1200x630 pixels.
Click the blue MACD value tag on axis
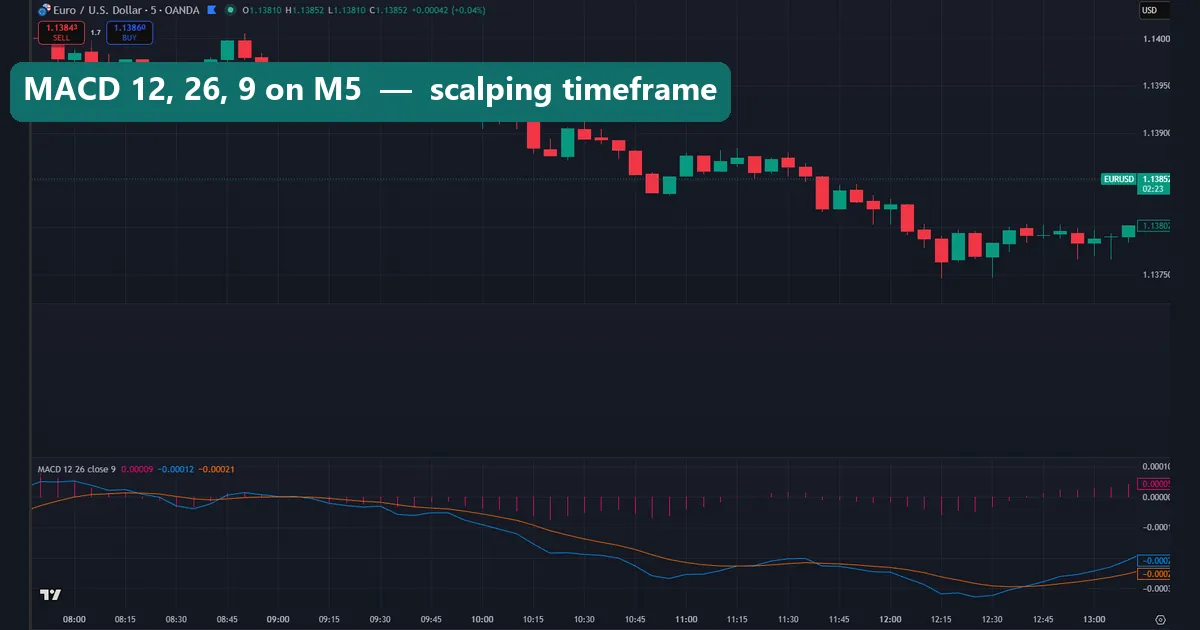(1154, 561)
